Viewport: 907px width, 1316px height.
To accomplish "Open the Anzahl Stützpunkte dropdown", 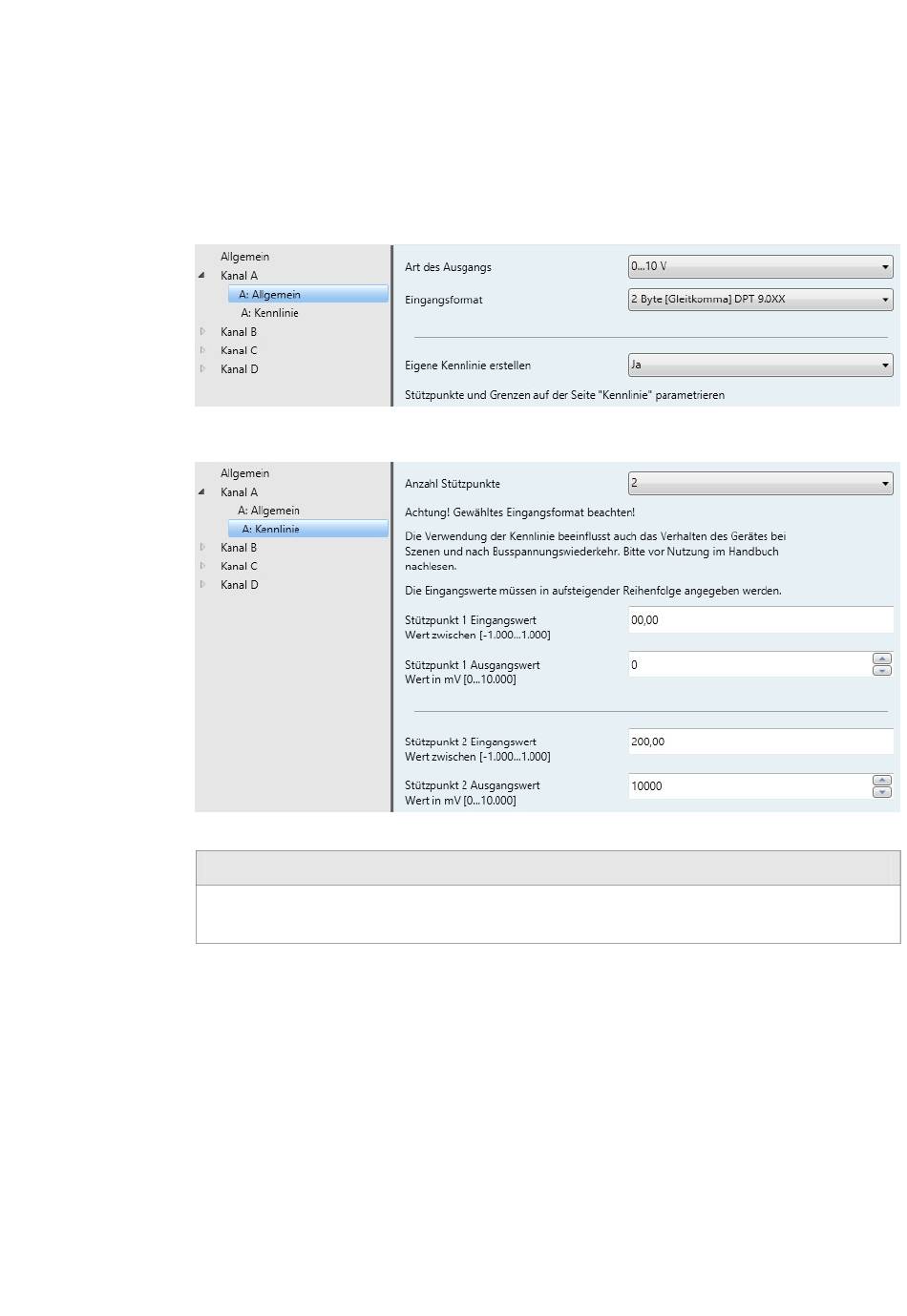I will pos(760,484).
